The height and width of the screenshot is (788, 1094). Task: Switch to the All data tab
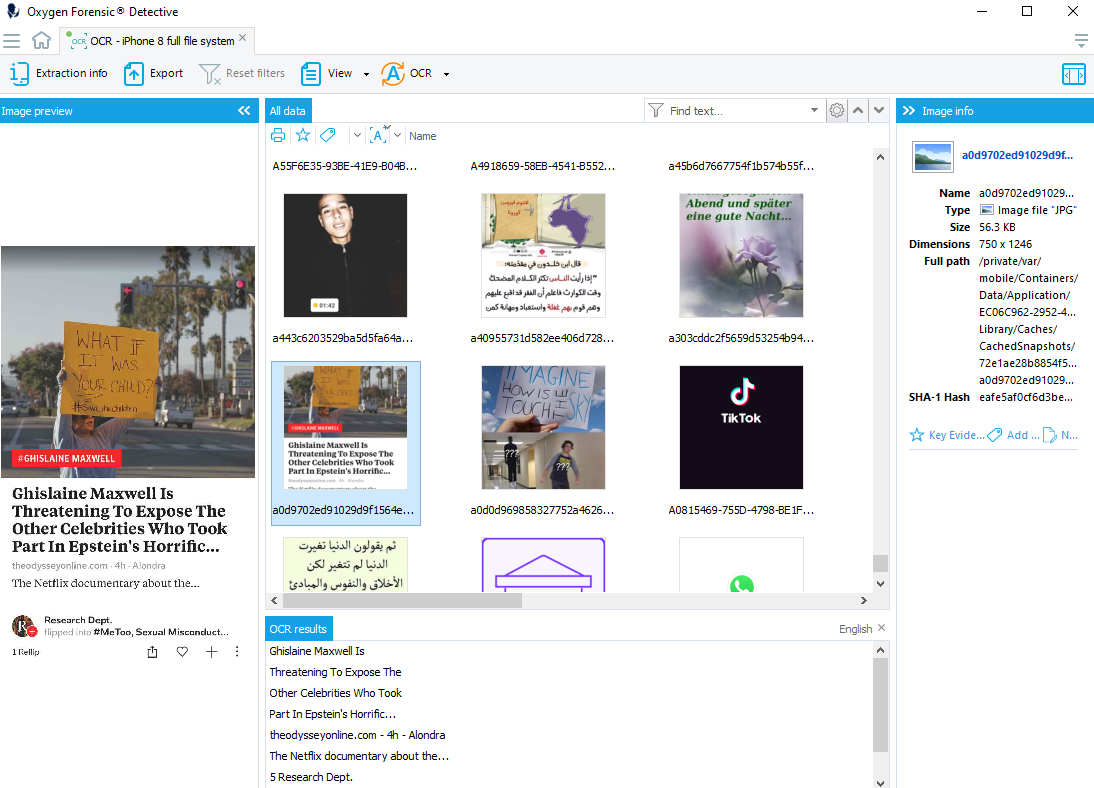288,111
